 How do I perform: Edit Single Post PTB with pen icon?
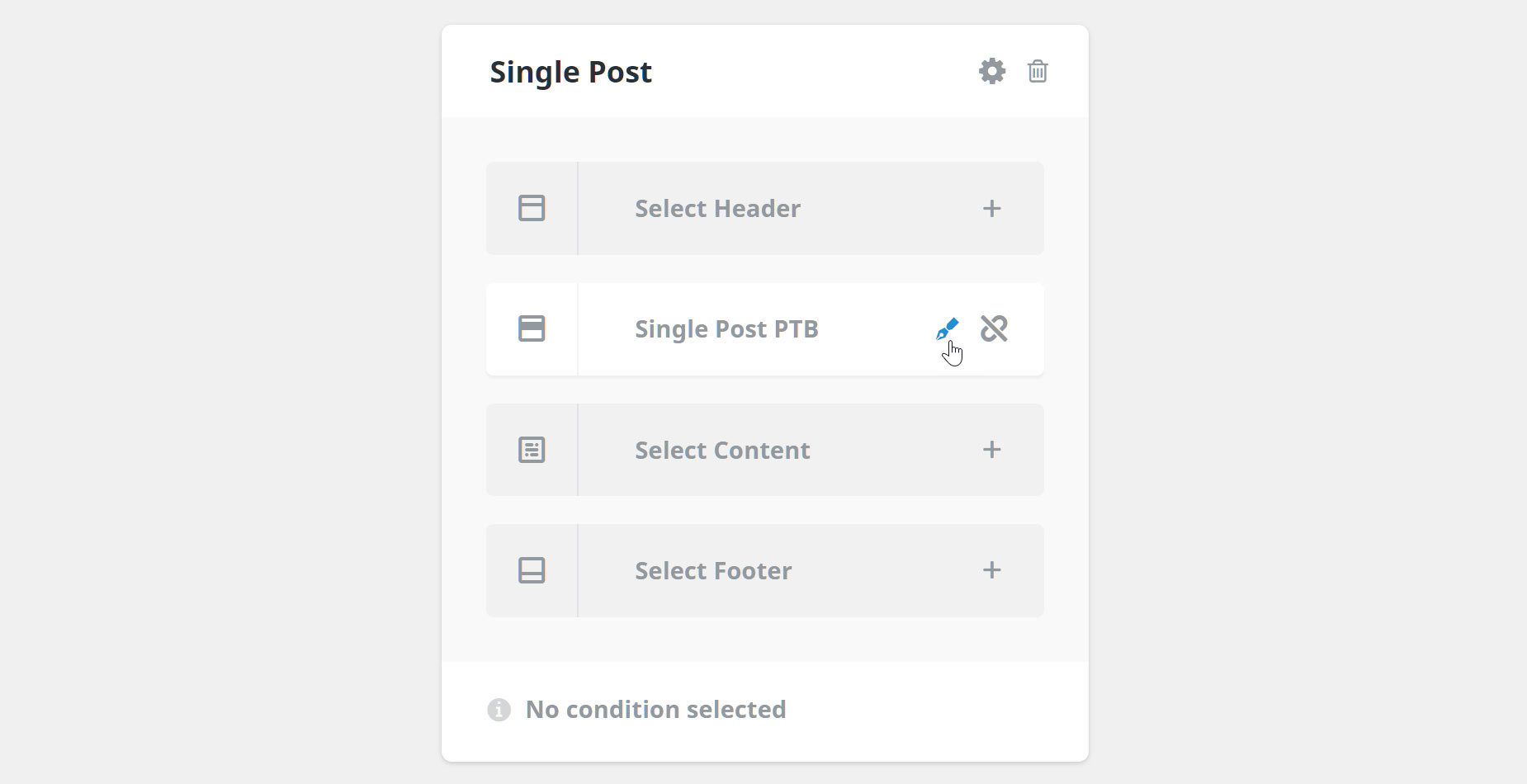[948, 328]
